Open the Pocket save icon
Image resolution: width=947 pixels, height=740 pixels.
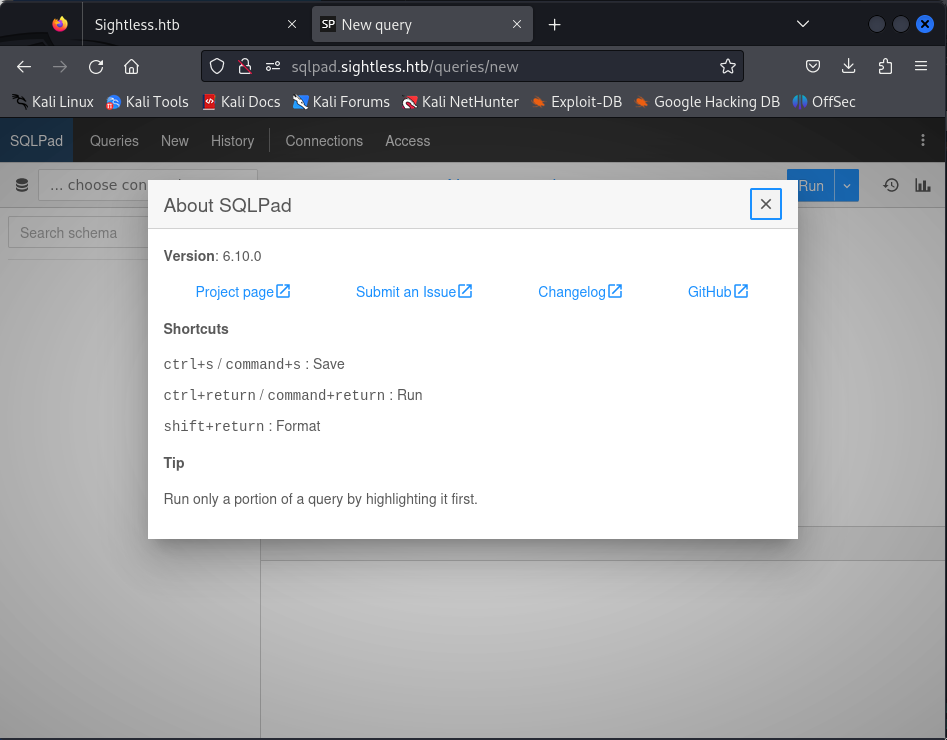click(x=813, y=66)
